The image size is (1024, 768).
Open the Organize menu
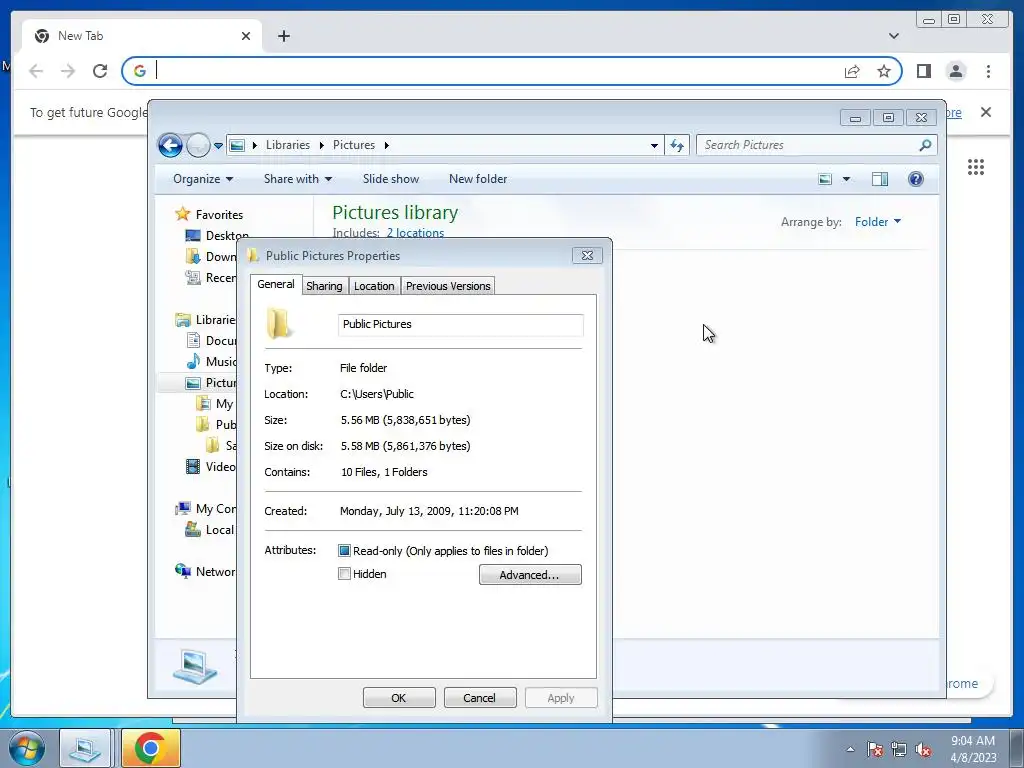click(202, 179)
